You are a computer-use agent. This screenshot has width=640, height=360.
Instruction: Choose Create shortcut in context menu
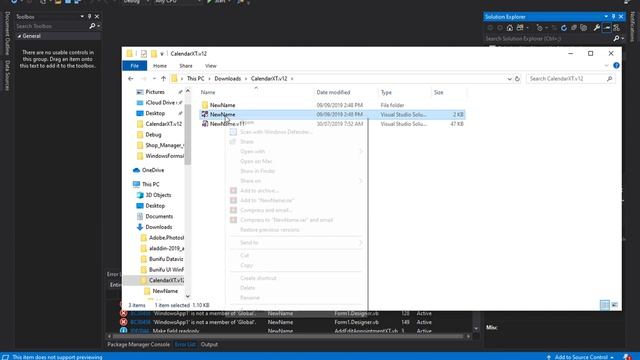(x=258, y=278)
